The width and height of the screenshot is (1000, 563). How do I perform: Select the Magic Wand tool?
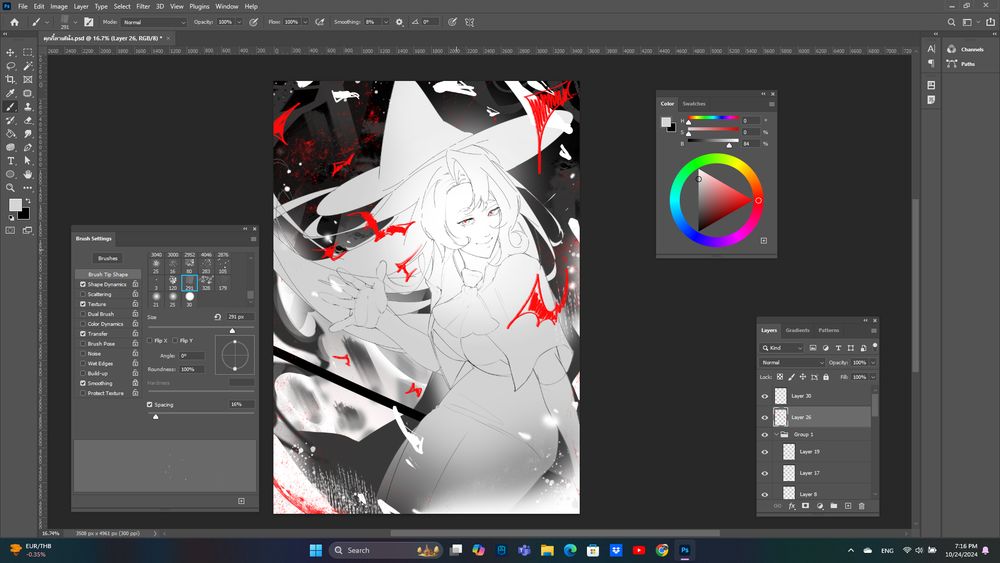[x=27, y=66]
